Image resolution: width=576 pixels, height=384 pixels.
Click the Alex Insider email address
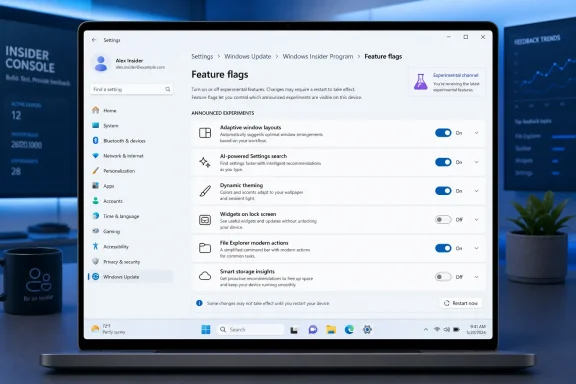pos(140,67)
